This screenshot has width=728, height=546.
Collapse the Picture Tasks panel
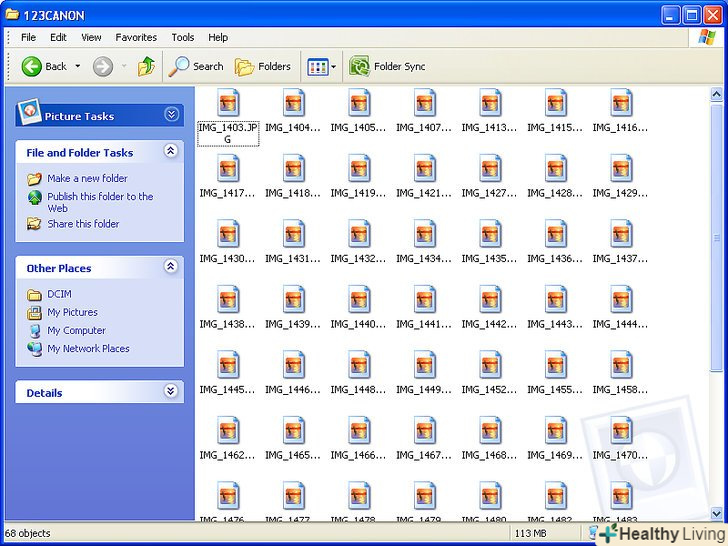pyautogui.click(x=171, y=116)
